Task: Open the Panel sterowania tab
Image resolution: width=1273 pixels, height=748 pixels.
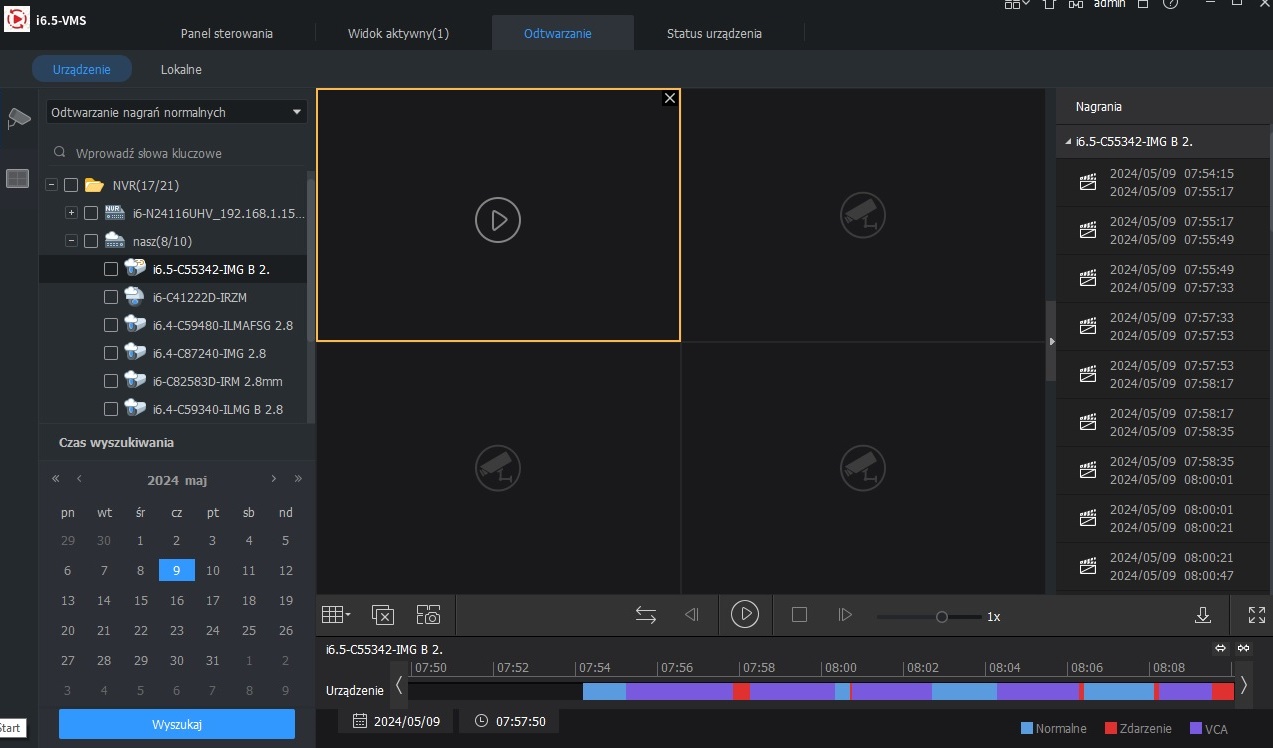Action: (227, 33)
